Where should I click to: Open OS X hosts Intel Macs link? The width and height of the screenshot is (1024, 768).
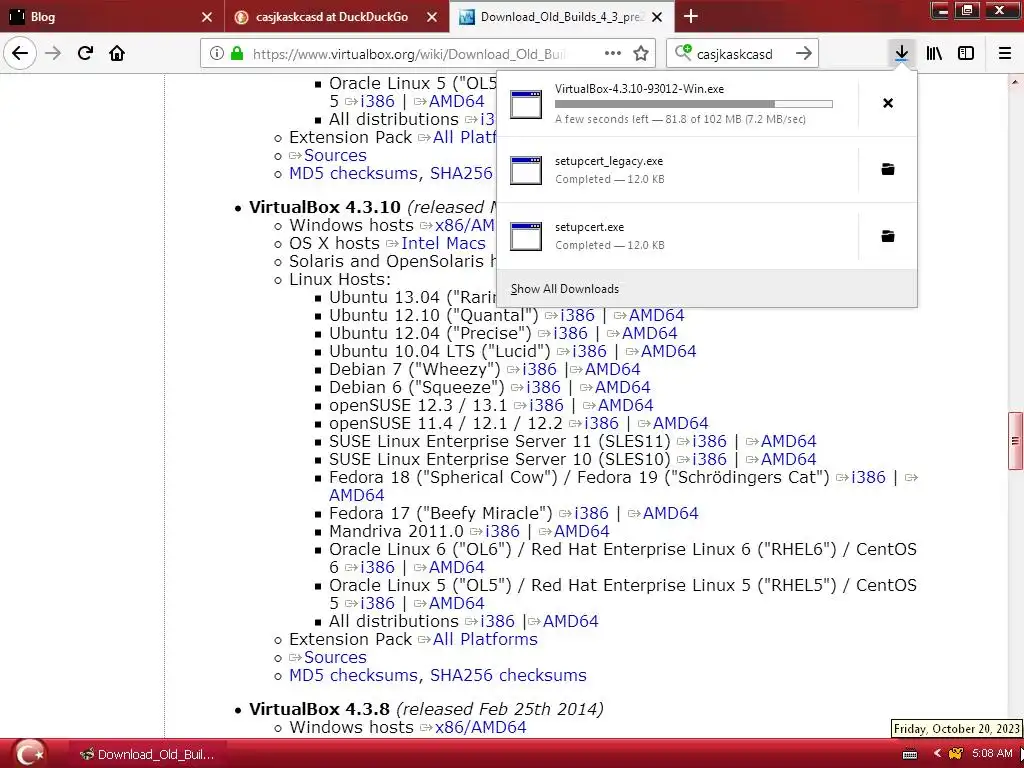(x=443, y=244)
